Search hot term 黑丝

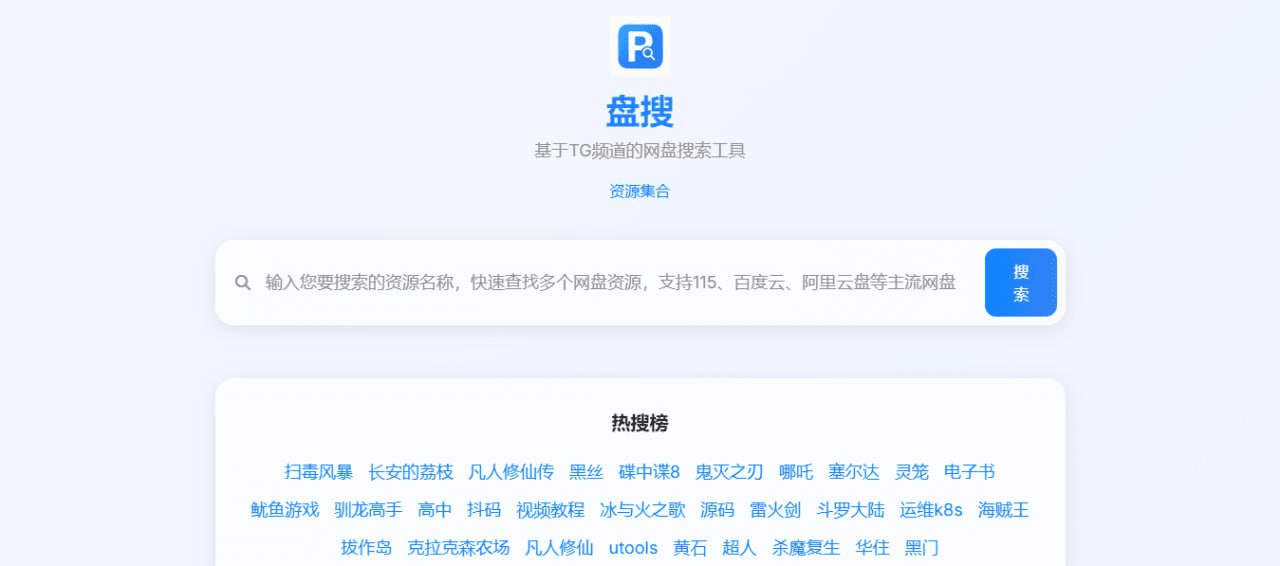(x=586, y=472)
